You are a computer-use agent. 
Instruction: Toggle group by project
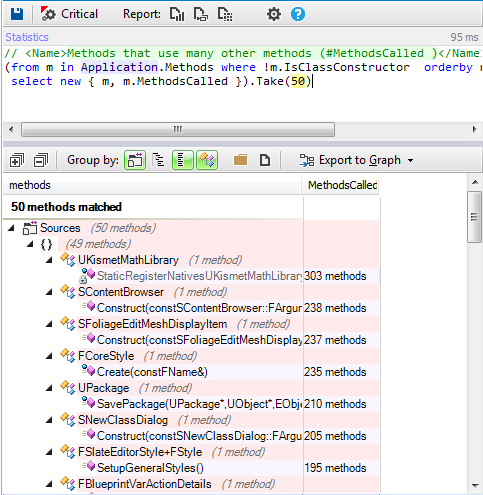pyautogui.click(x=135, y=160)
